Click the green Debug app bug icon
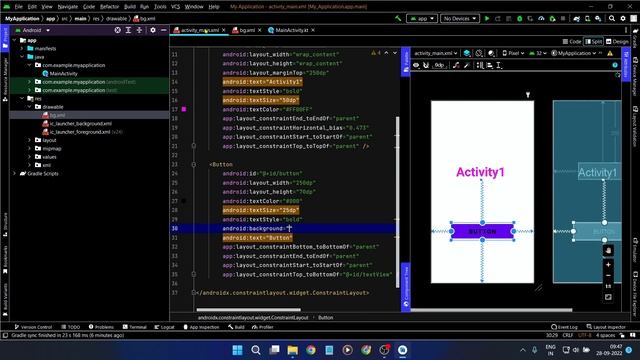 click(x=520, y=18)
